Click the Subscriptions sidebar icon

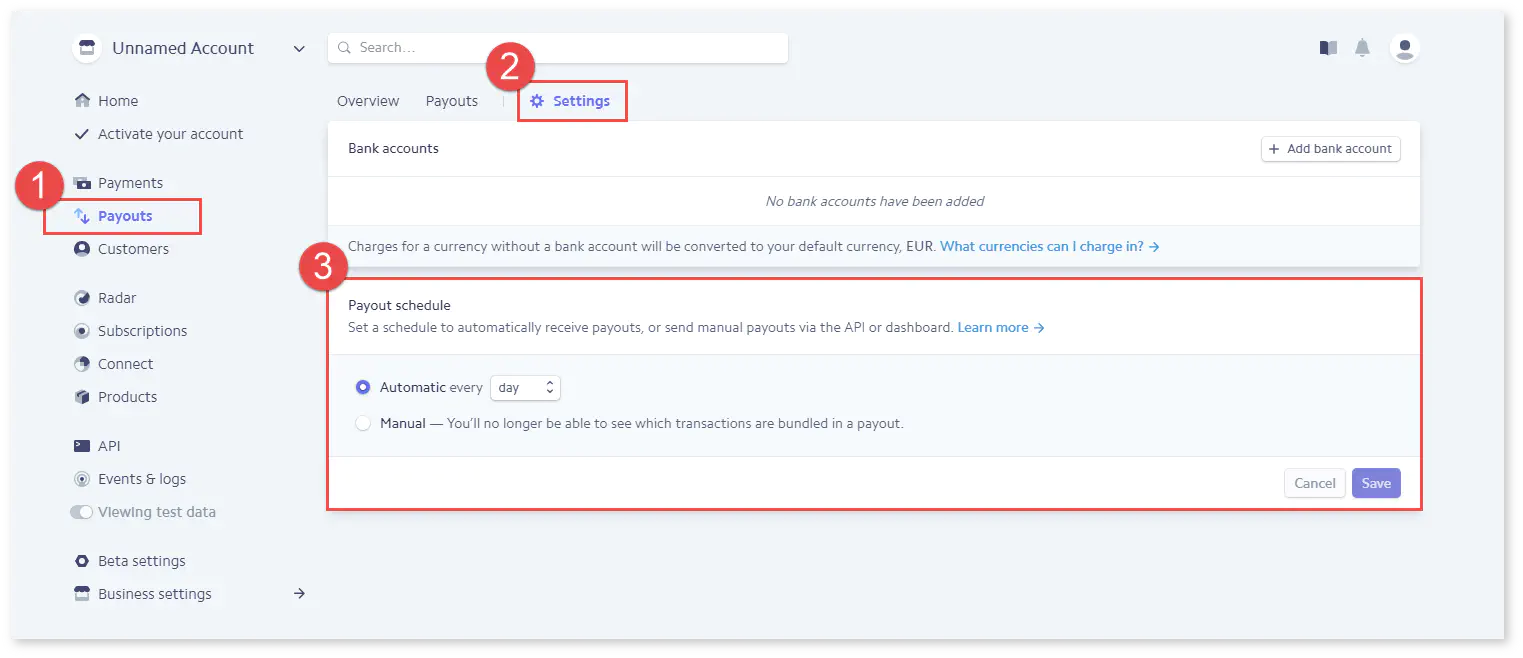pyautogui.click(x=82, y=331)
